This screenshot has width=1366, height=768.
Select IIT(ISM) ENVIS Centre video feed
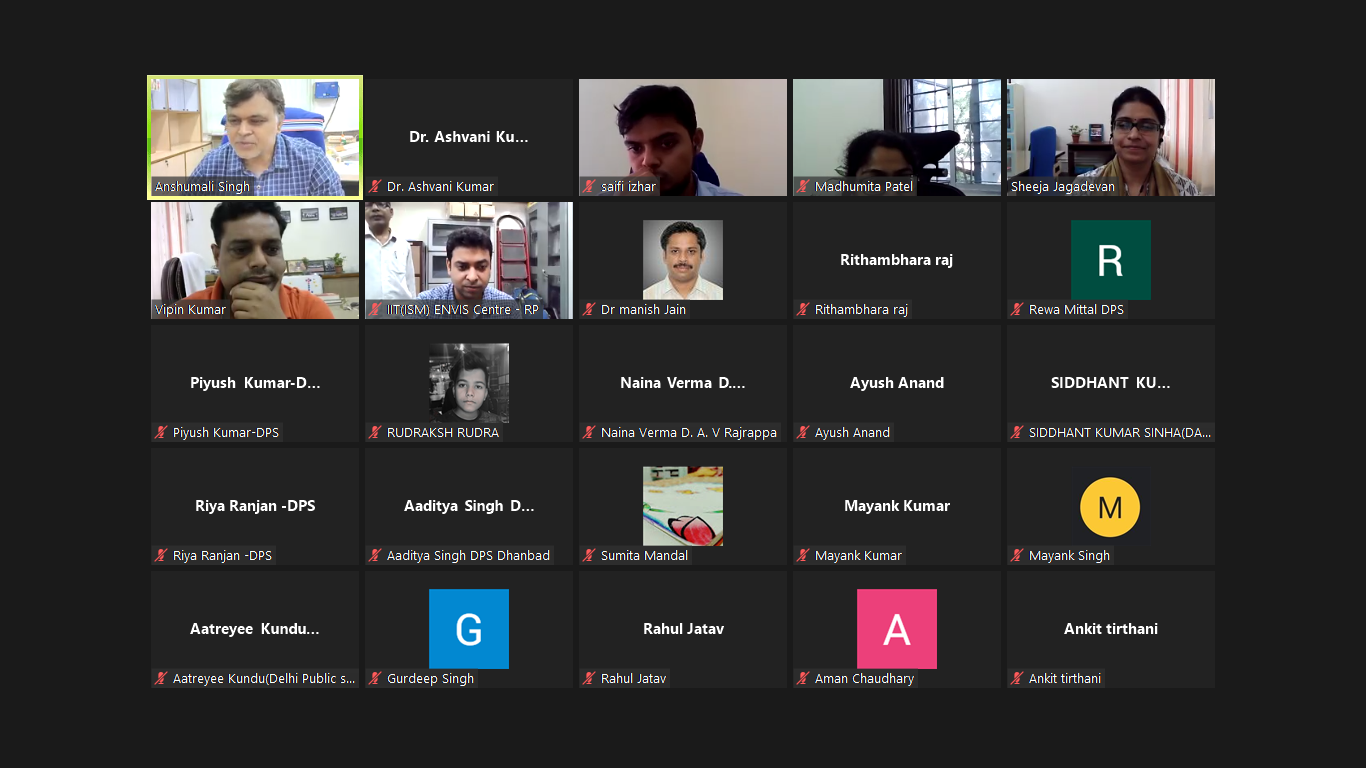coord(469,260)
